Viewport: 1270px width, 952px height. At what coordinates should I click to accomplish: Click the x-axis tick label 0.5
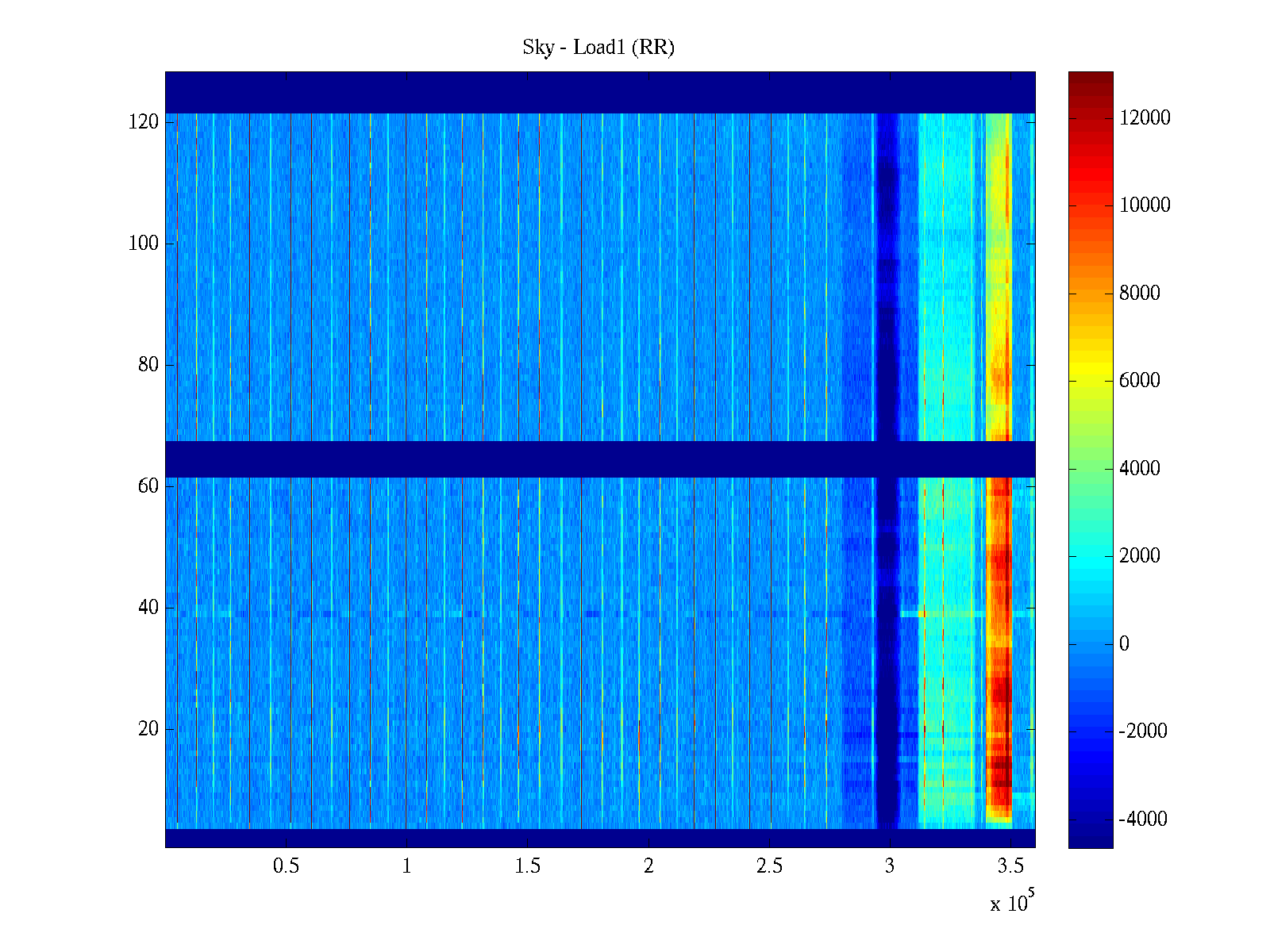click(286, 866)
